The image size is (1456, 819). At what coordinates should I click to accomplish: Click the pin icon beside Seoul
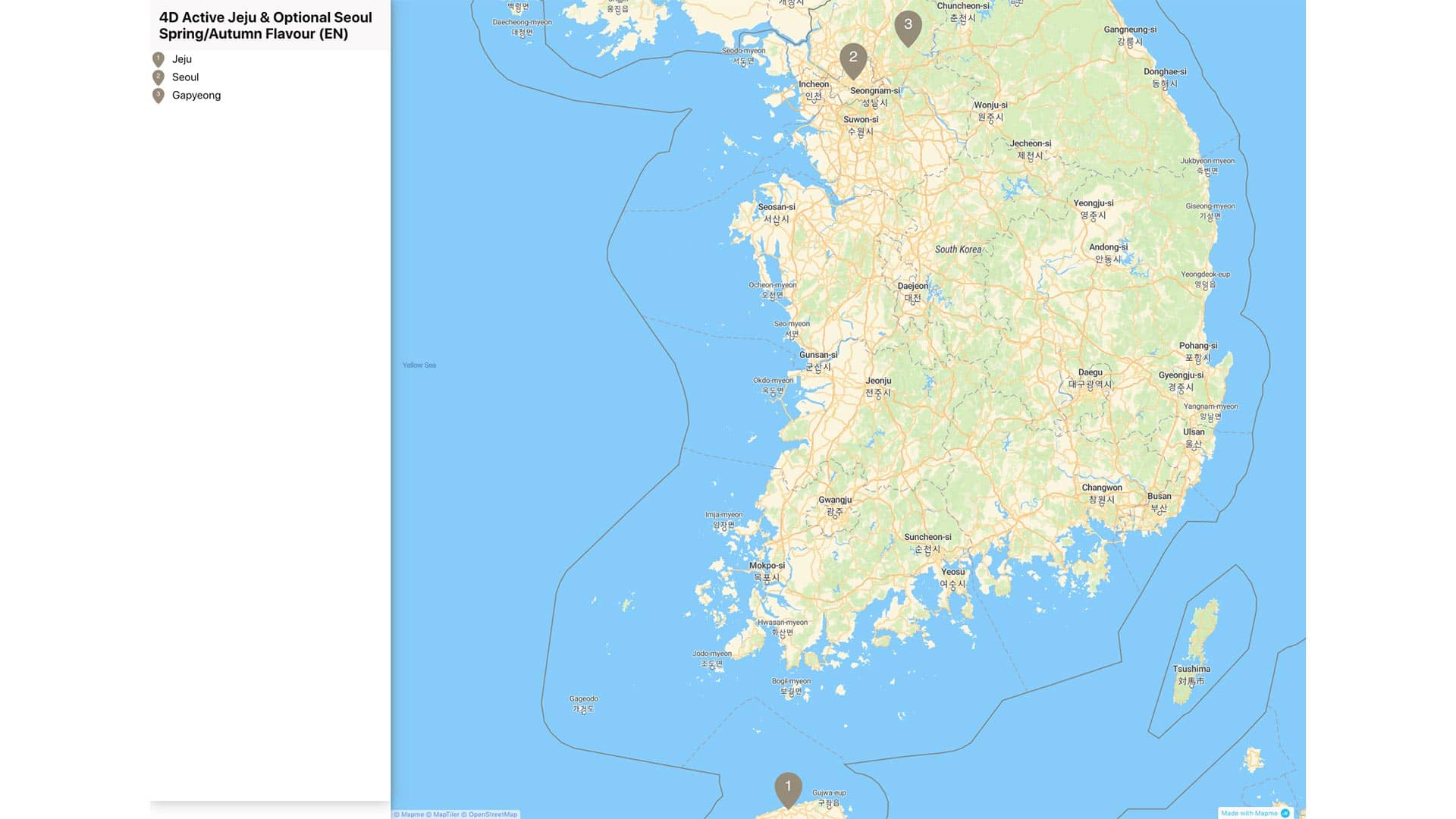(158, 77)
